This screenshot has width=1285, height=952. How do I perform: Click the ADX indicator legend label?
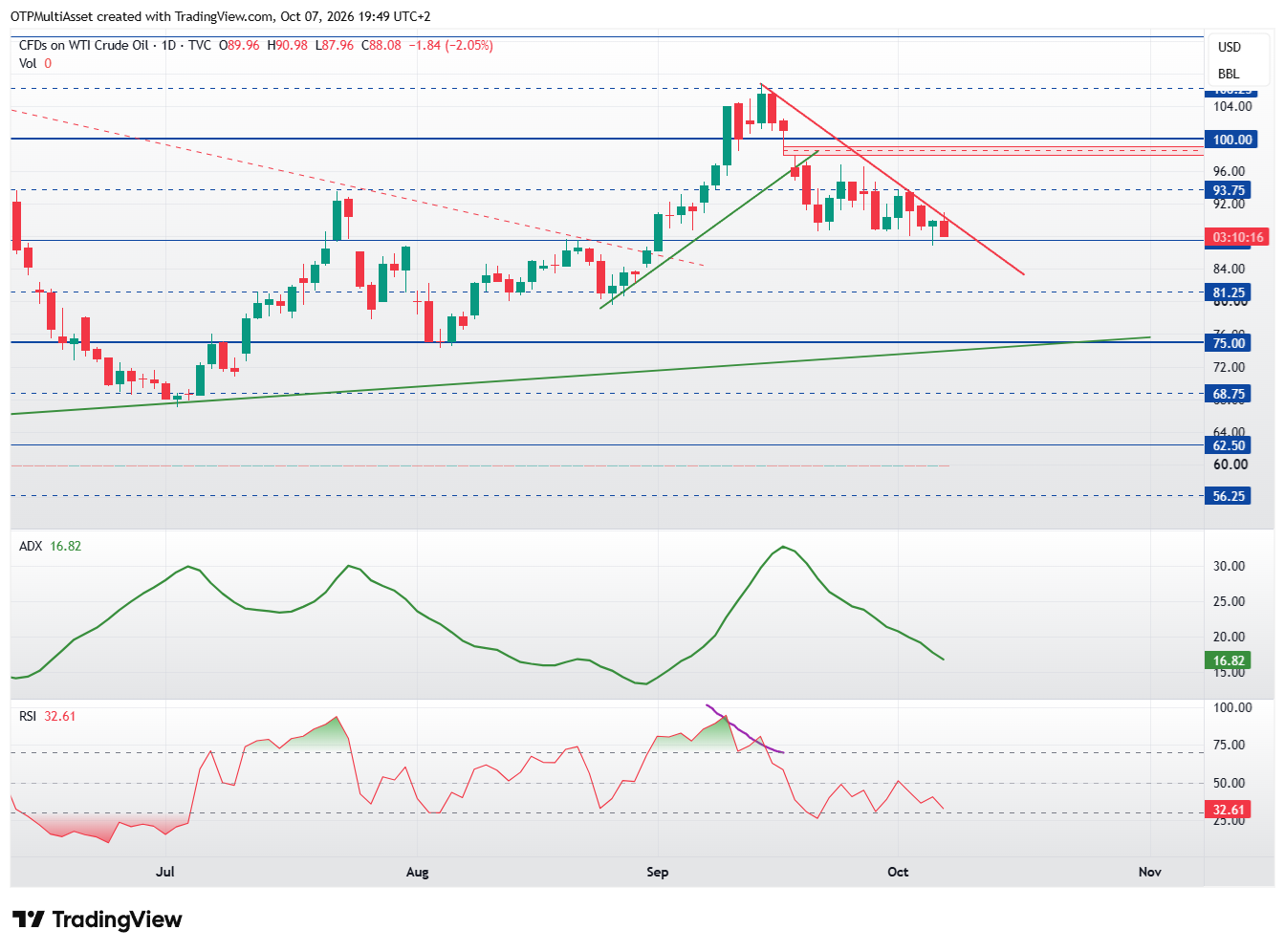click(x=31, y=546)
